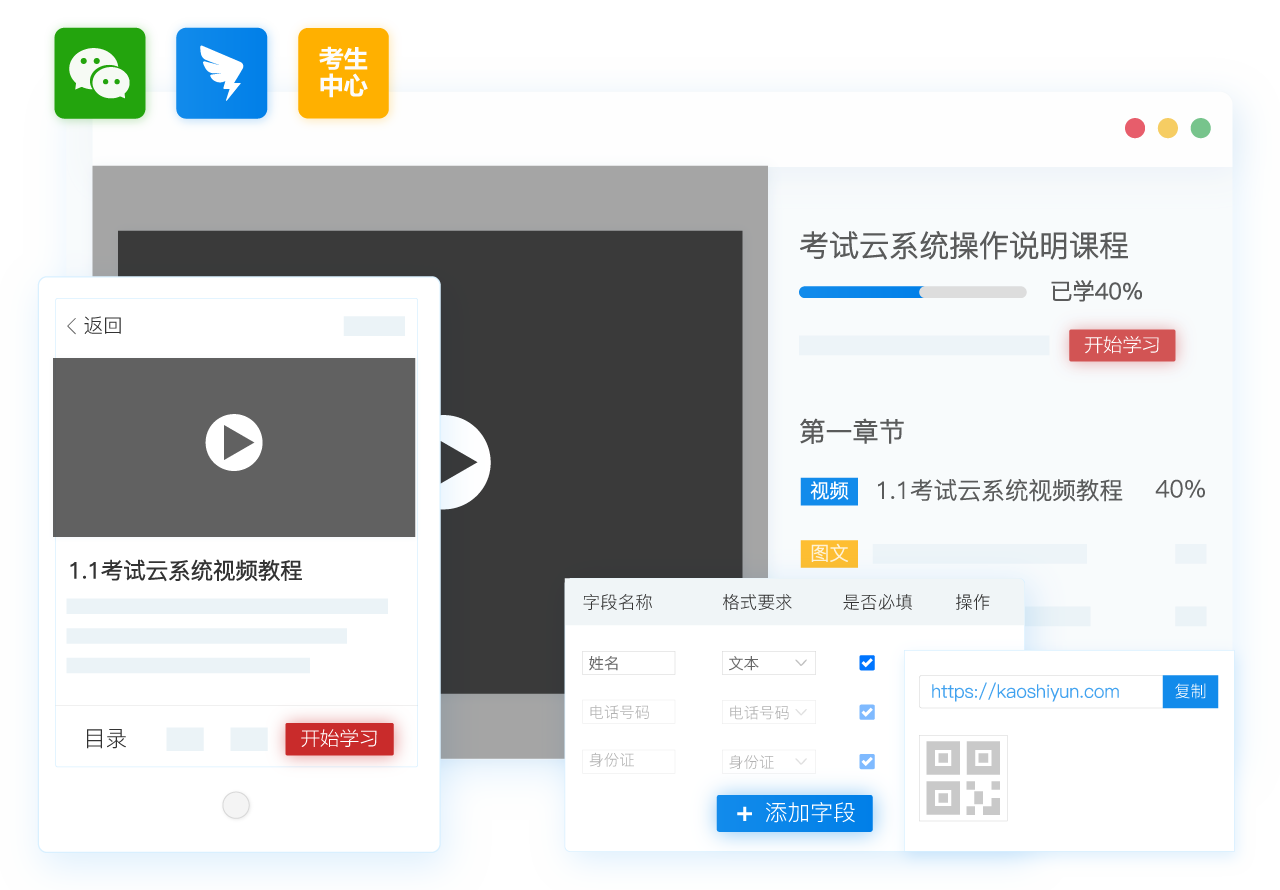Click the 操作 column header

972,602
